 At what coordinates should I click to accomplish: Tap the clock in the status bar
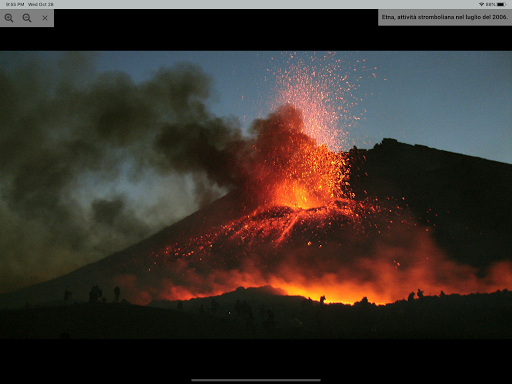15,4
